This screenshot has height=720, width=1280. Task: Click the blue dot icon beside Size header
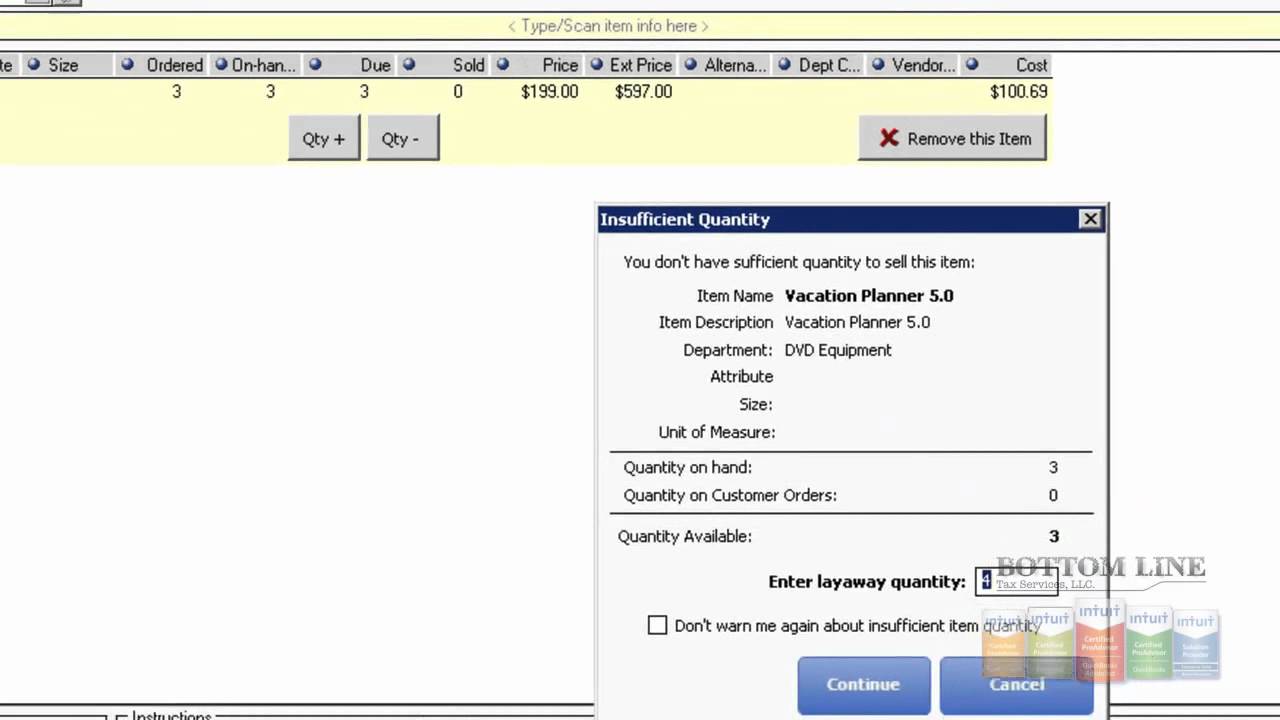pos(34,64)
